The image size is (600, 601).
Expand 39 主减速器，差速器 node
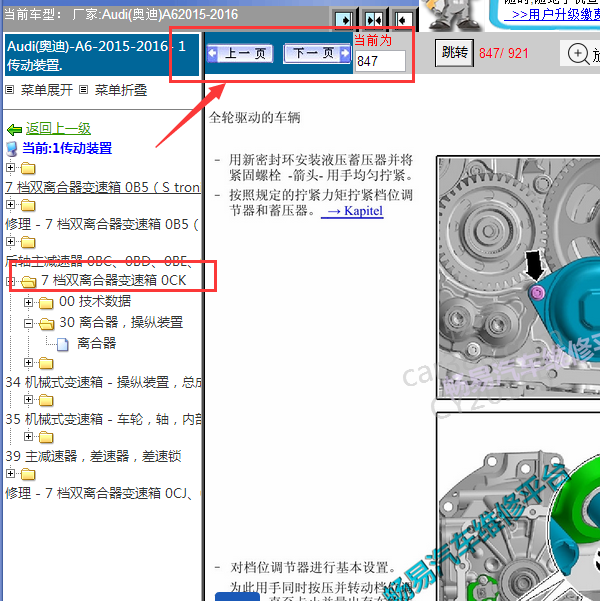[x=28, y=436]
